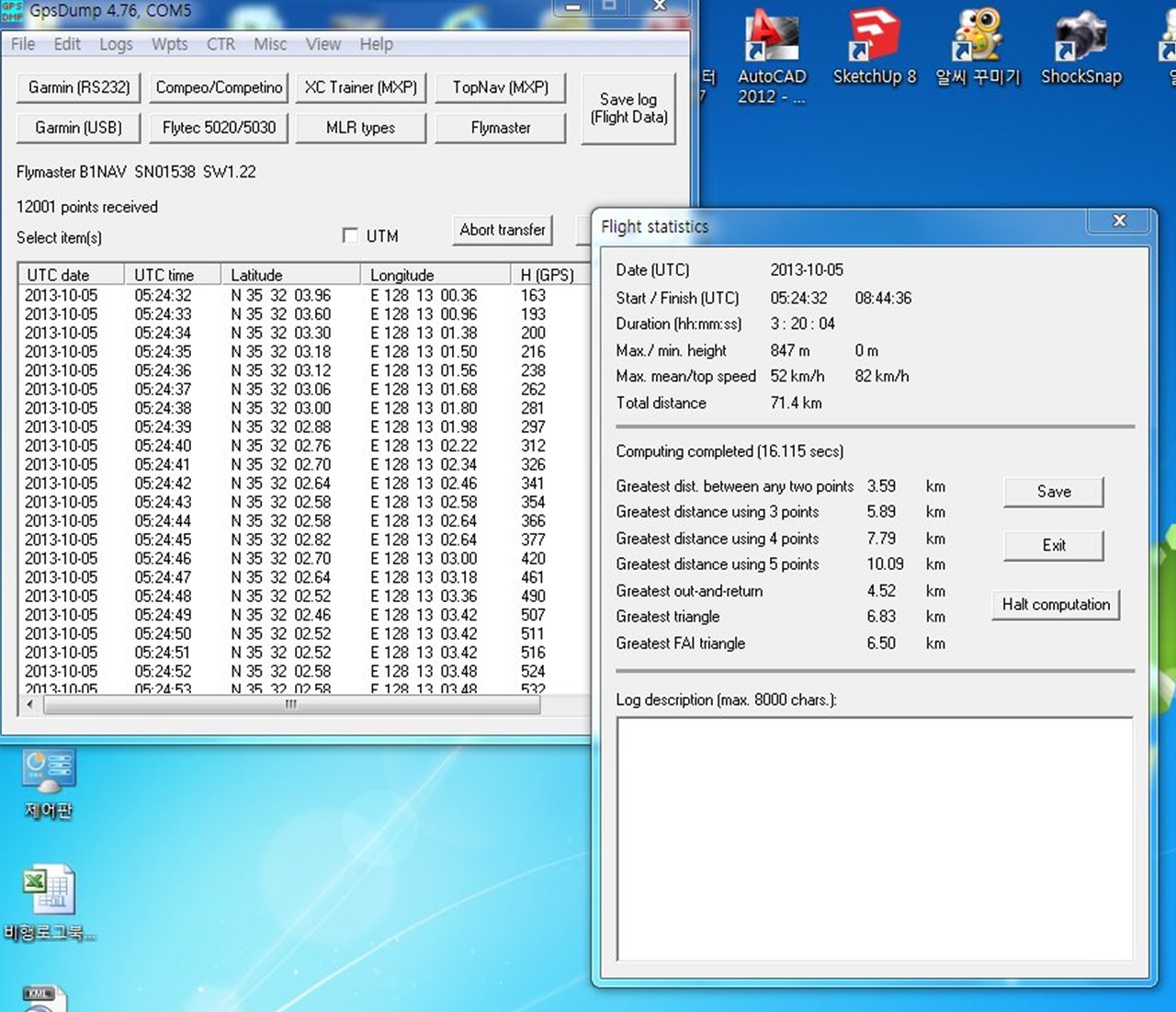Click the Total distance value 71.4 km
Screen dimensions: 1176x1012
(796, 403)
